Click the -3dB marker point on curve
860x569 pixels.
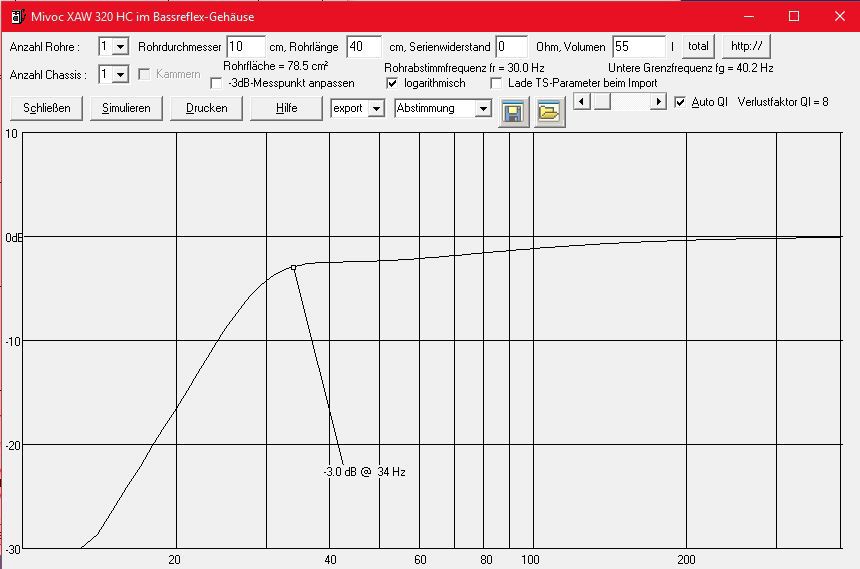tap(293, 268)
